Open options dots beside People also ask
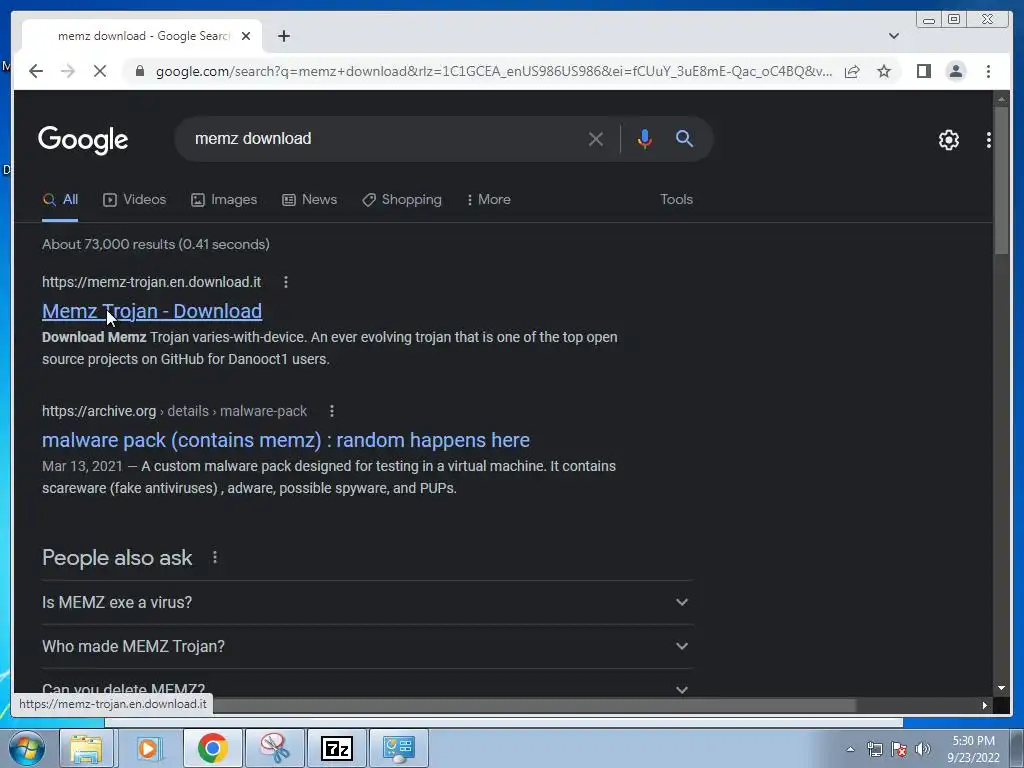1024x768 pixels. point(215,557)
